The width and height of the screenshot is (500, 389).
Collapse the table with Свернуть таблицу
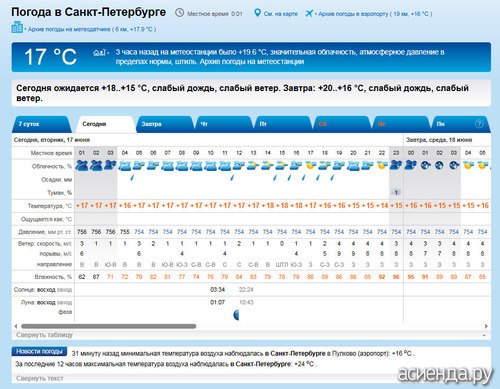pos(44,335)
